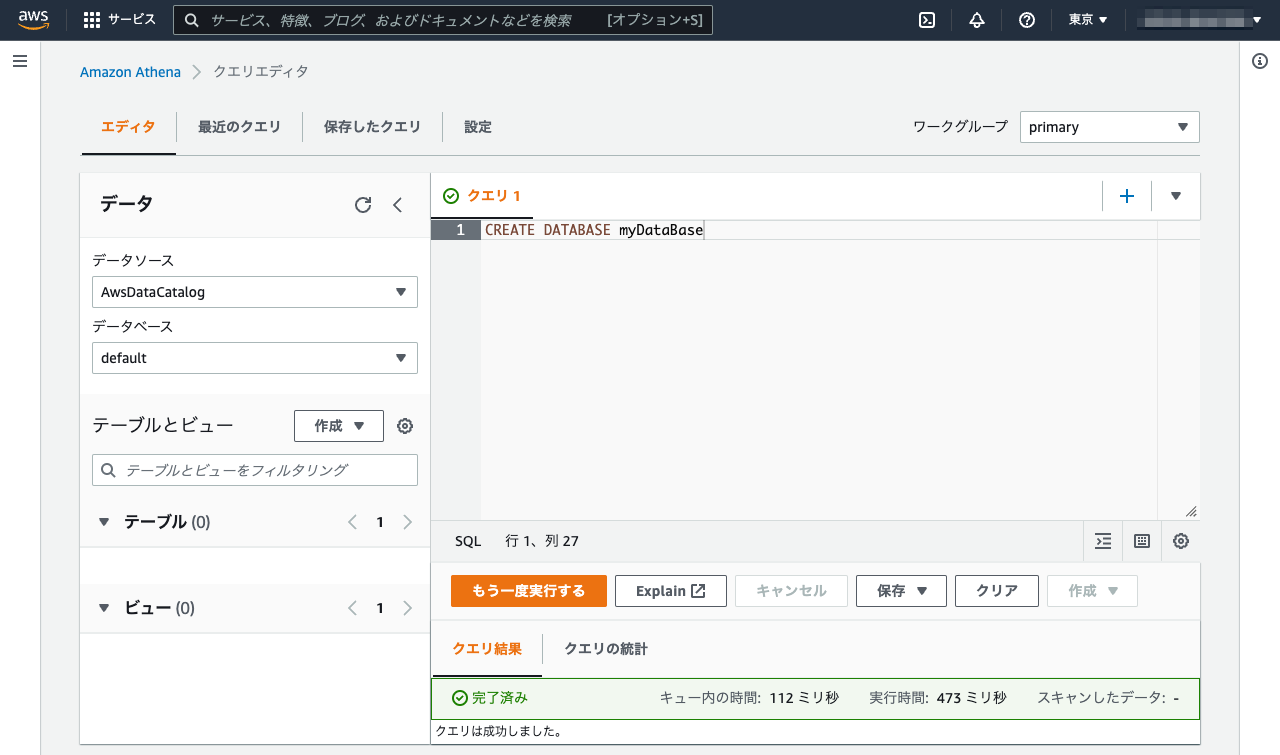Toggle the hamburger side navigation menu
1280x755 pixels.
point(20,61)
